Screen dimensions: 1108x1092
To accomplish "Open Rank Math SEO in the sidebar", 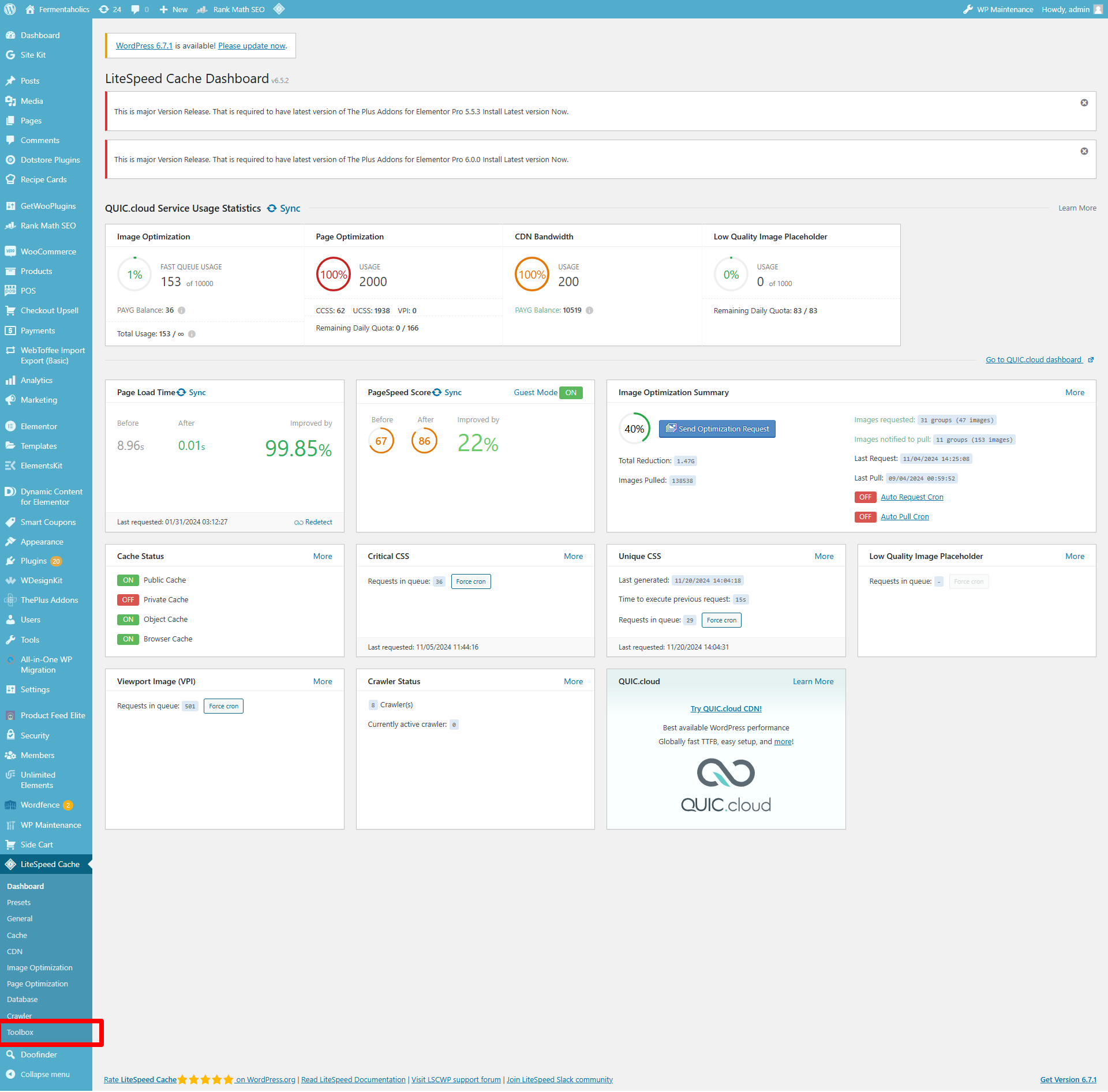I will [x=46, y=226].
